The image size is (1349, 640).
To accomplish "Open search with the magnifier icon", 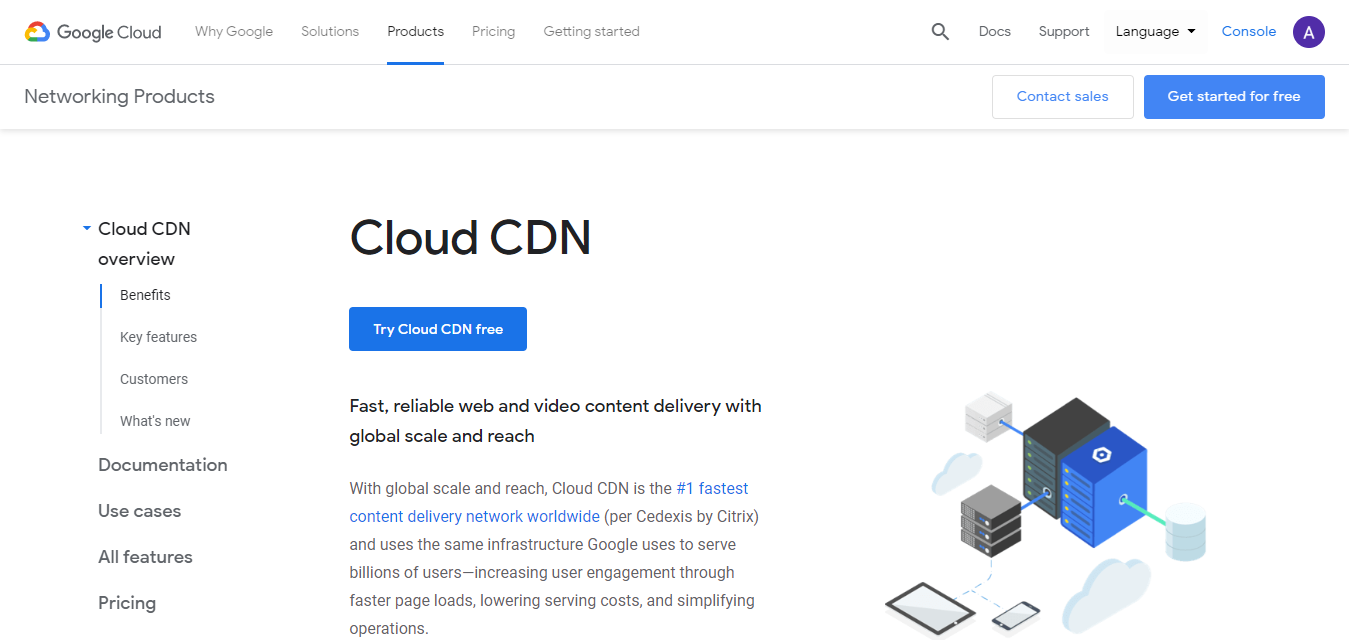I will [940, 32].
